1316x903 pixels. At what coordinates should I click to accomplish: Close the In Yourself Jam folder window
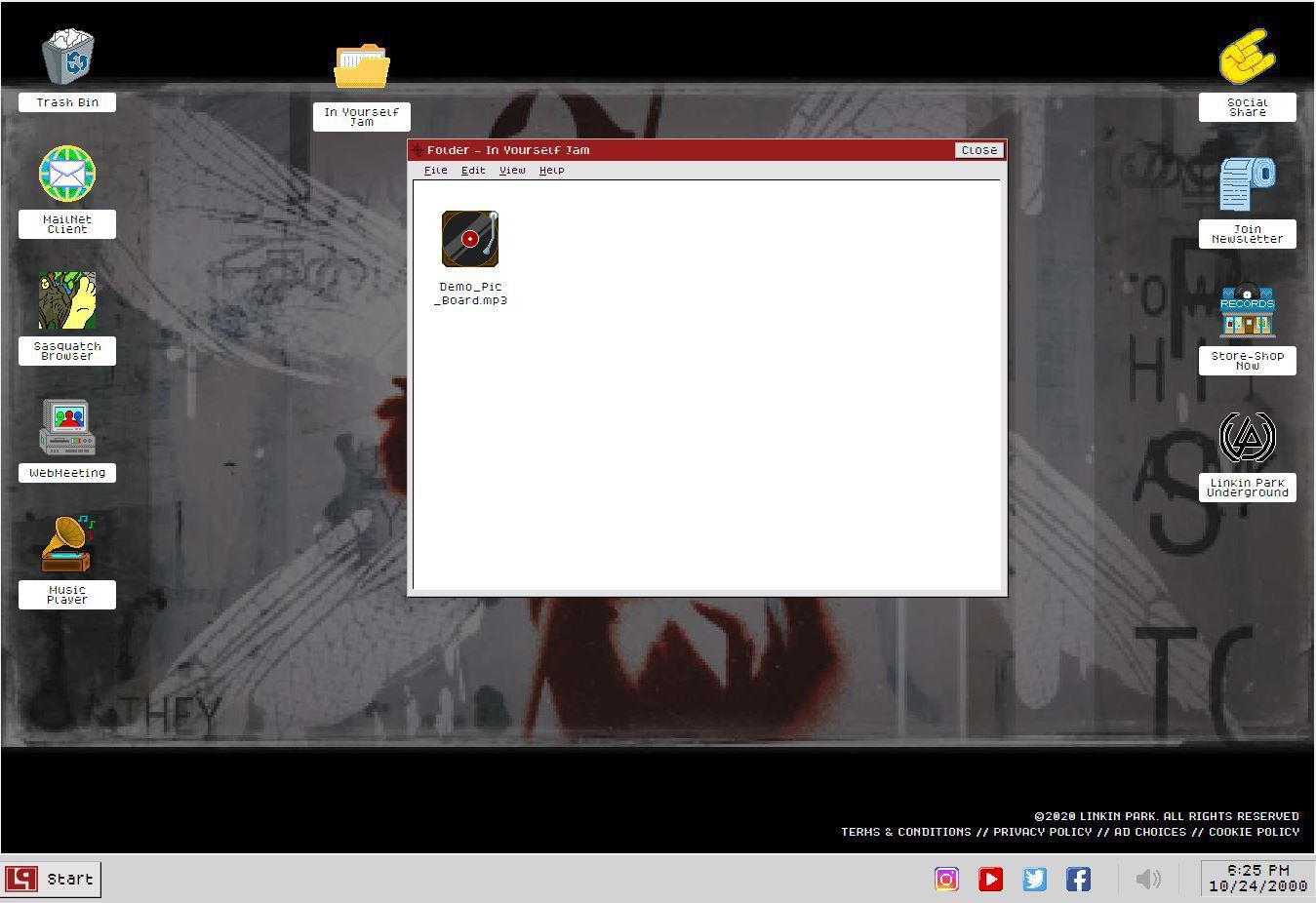pyautogui.click(x=978, y=150)
